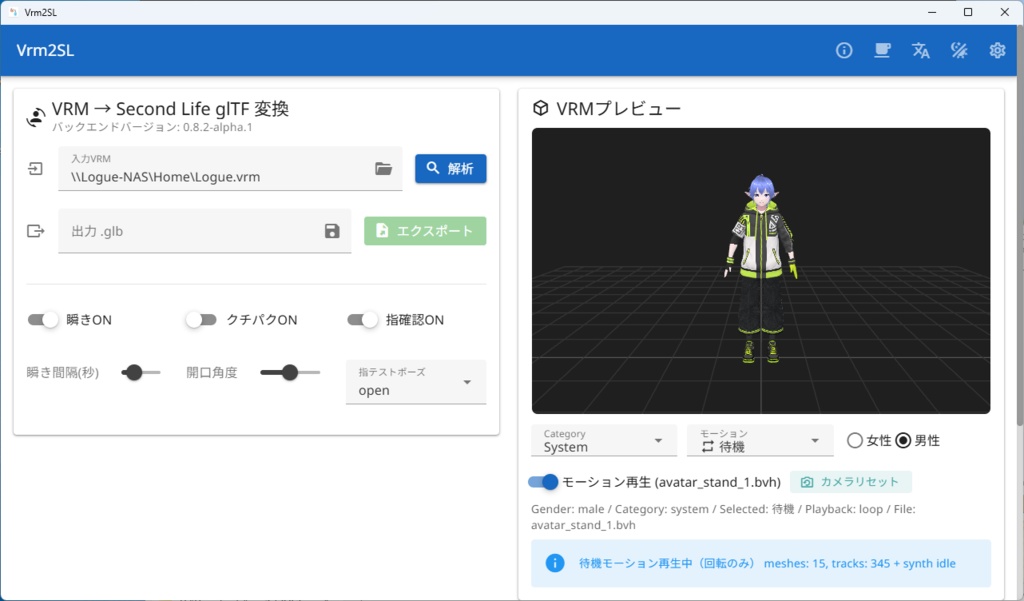Open the settings gear icon
This screenshot has width=1024, height=601.
(996, 50)
